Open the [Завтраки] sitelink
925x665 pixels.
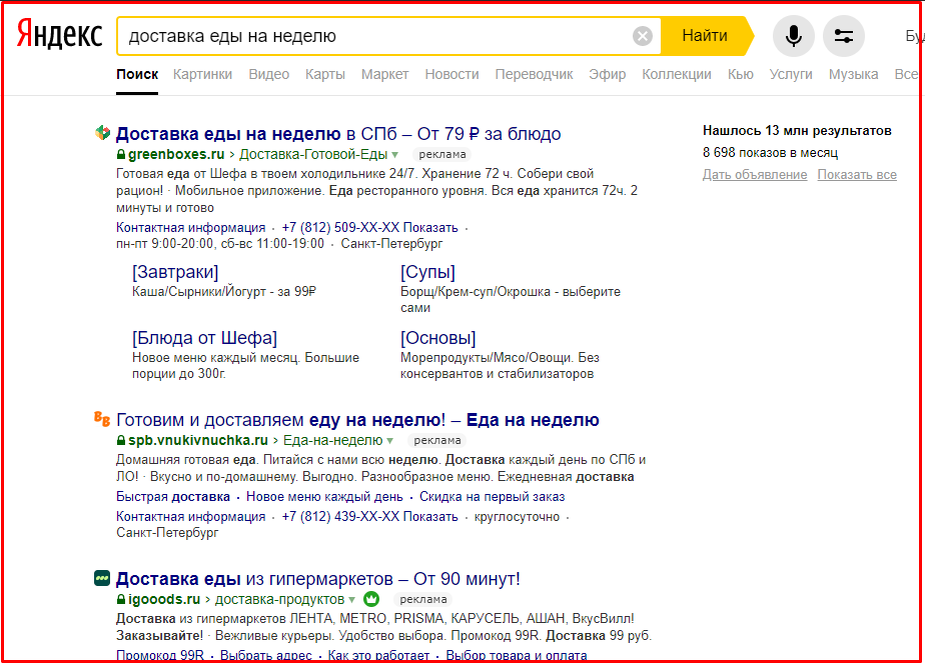pos(175,272)
